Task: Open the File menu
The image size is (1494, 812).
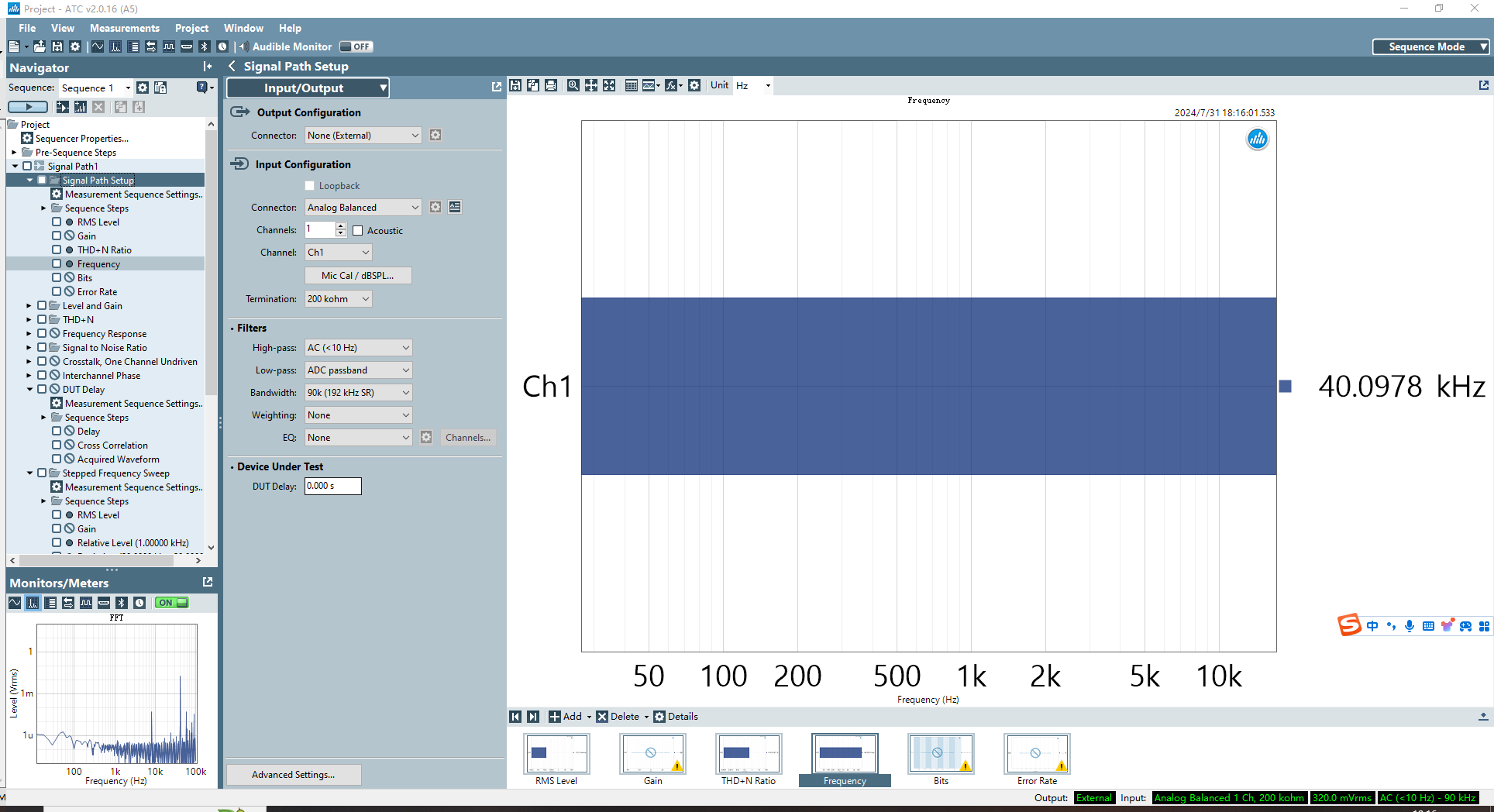Action: click(27, 28)
